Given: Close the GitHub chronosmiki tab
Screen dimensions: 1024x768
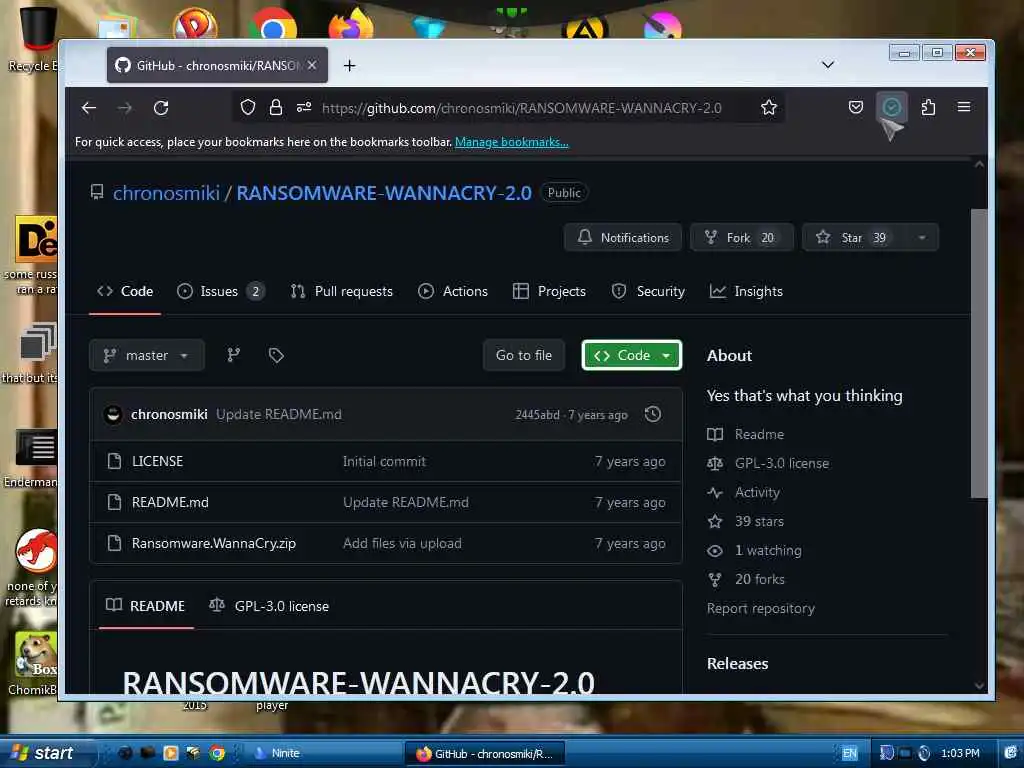Looking at the screenshot, I should (312, 65).
